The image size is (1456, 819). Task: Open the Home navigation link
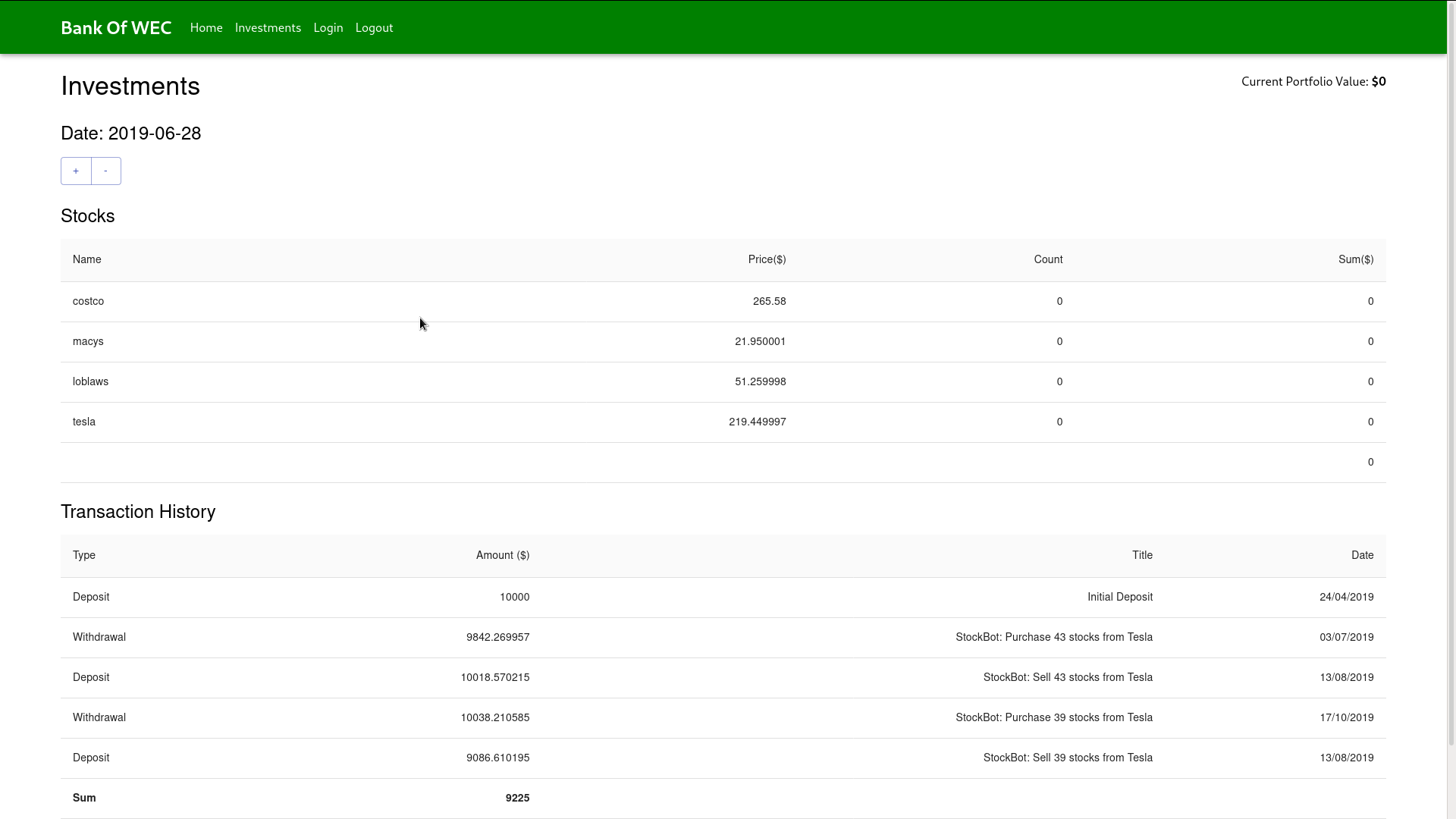(206, 28)
